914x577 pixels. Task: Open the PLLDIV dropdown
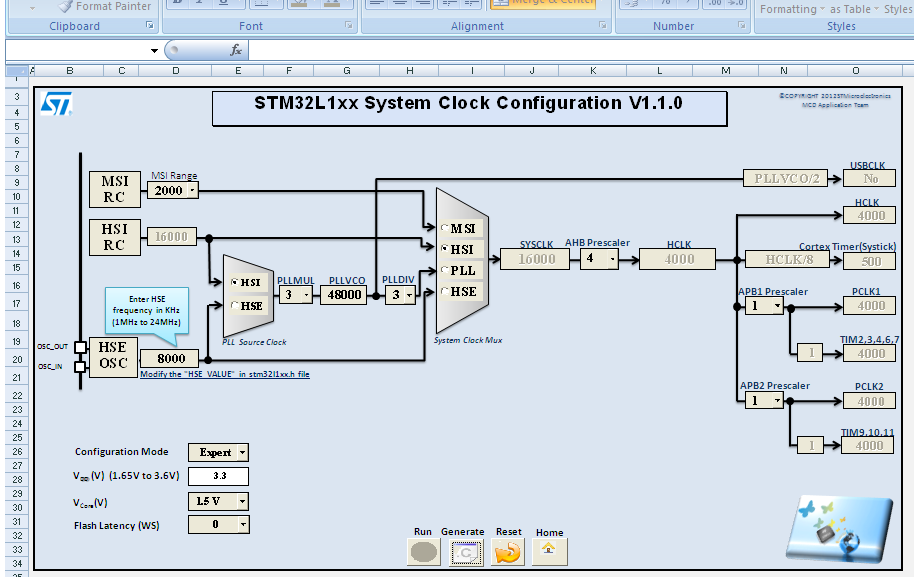(x=410, y=295)
